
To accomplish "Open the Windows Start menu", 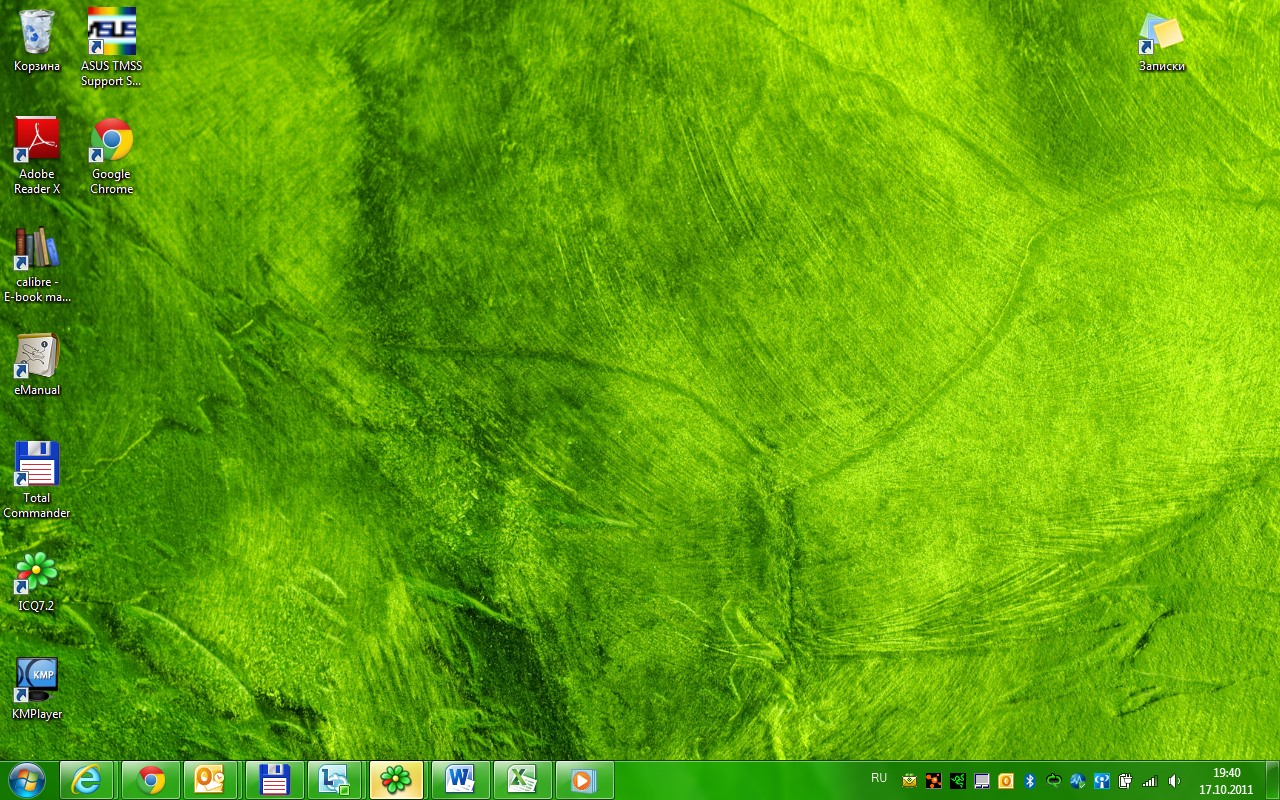I will coord(26,780).
